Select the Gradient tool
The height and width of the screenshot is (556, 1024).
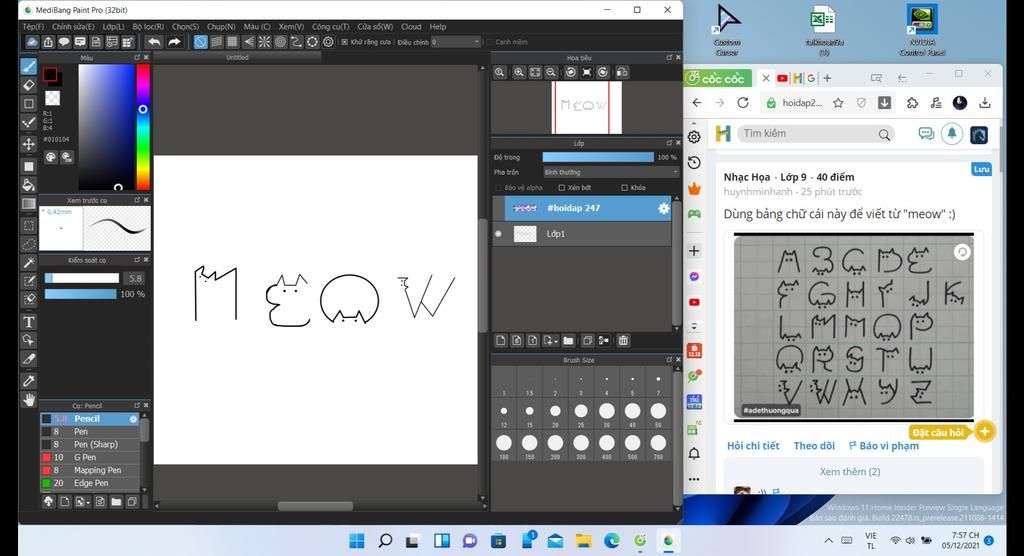point(29,204)
